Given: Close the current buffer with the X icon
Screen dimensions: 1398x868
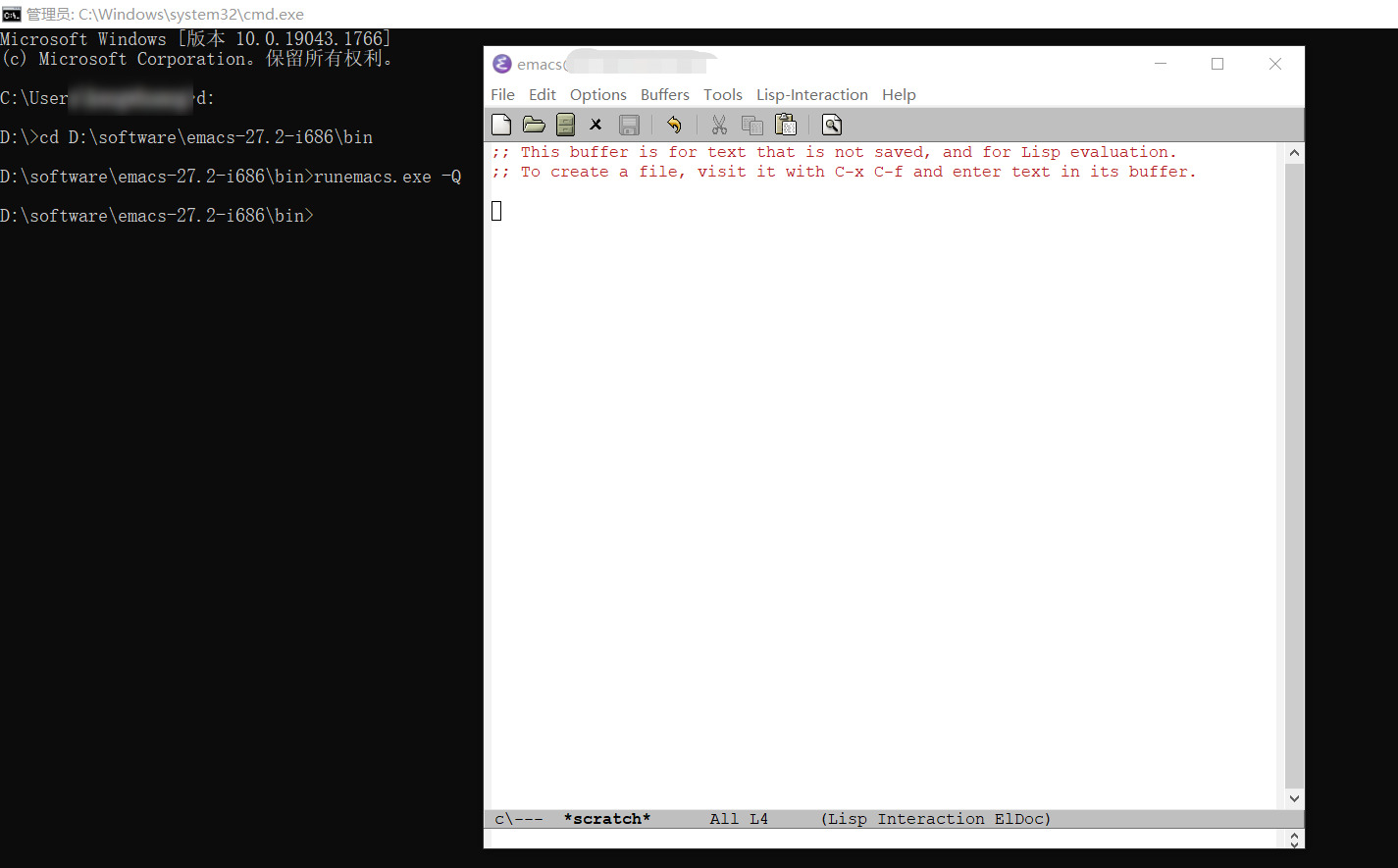Looking at the screenshot, I should (596, 125).
